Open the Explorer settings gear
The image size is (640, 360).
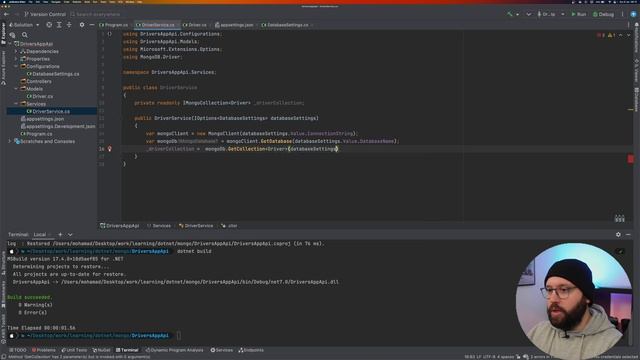click(82, 25)
